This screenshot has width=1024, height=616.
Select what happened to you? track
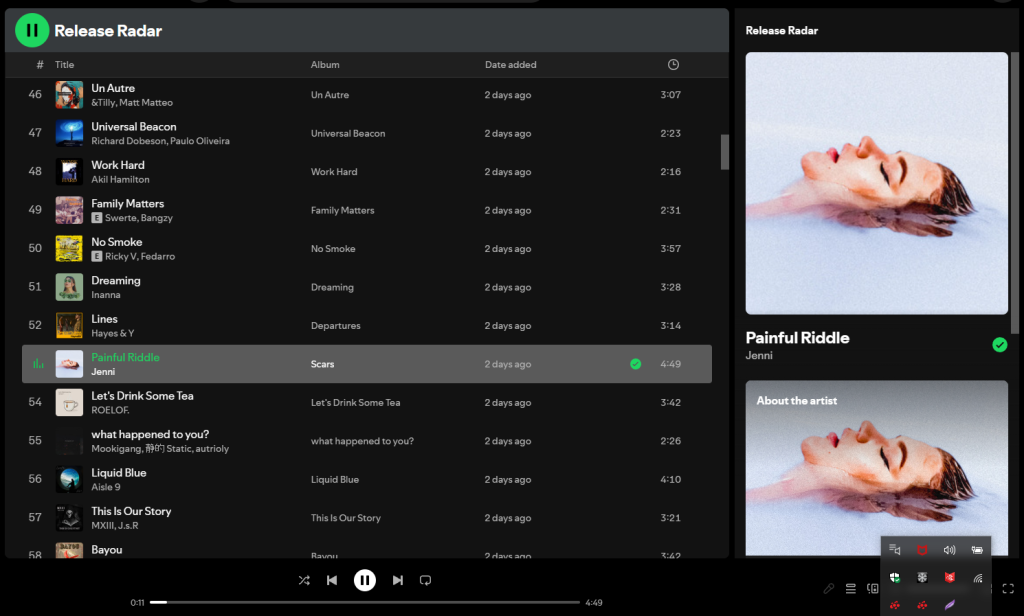coord(150,435)
